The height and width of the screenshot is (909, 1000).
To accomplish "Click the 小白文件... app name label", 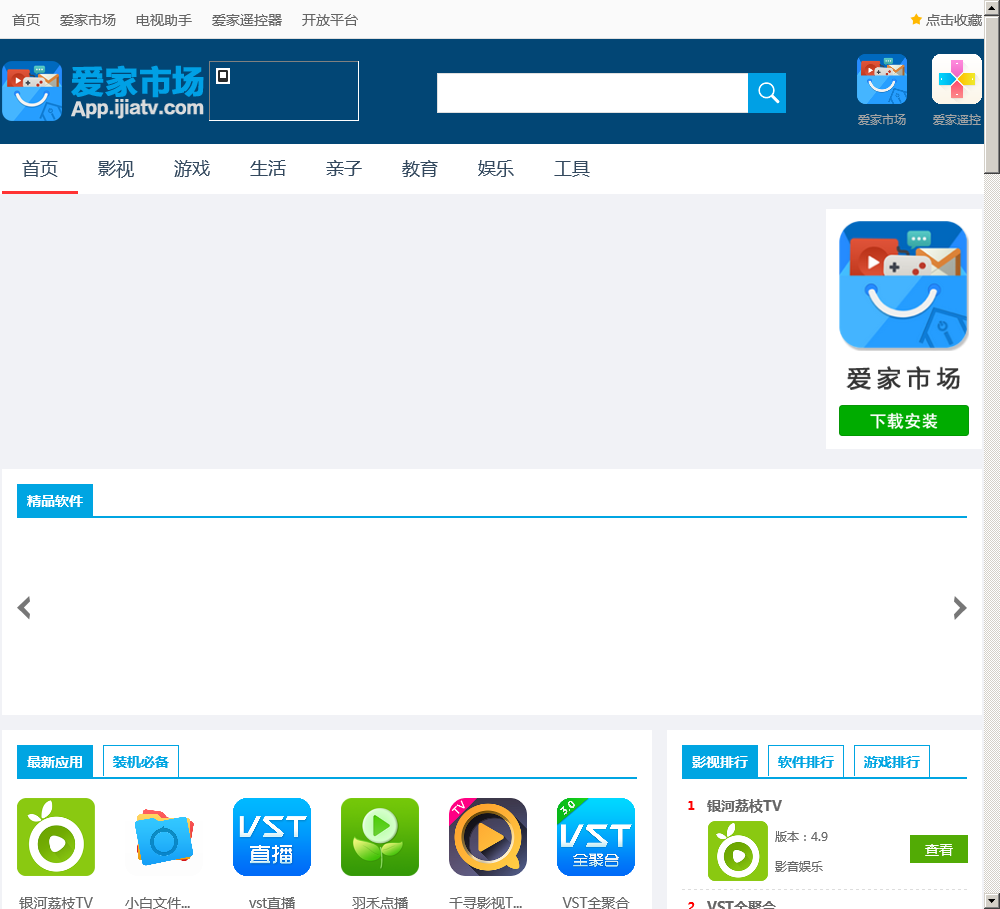I will click(x=158, y=902).
